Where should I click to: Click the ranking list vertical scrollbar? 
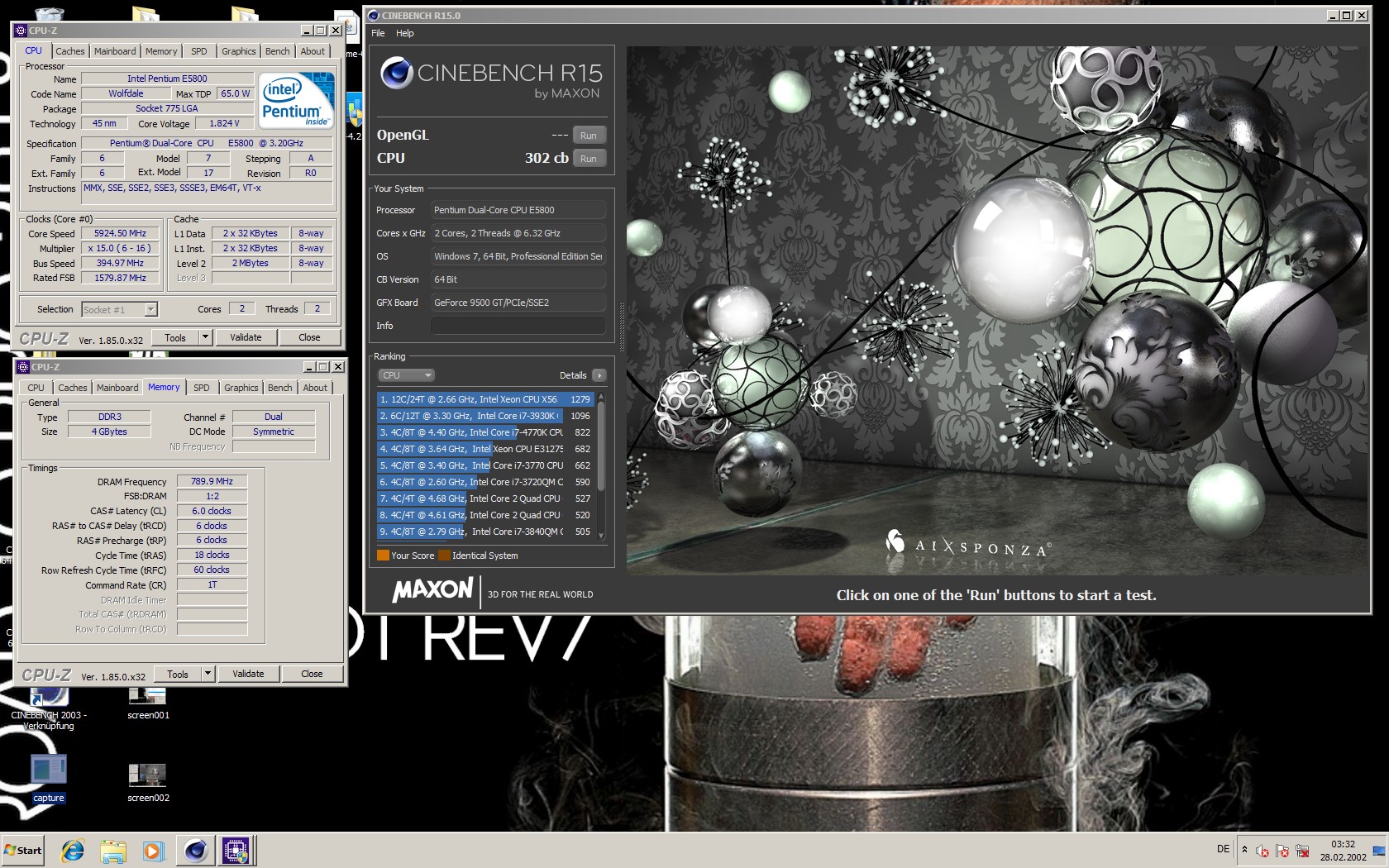click(x=601, y=466)
